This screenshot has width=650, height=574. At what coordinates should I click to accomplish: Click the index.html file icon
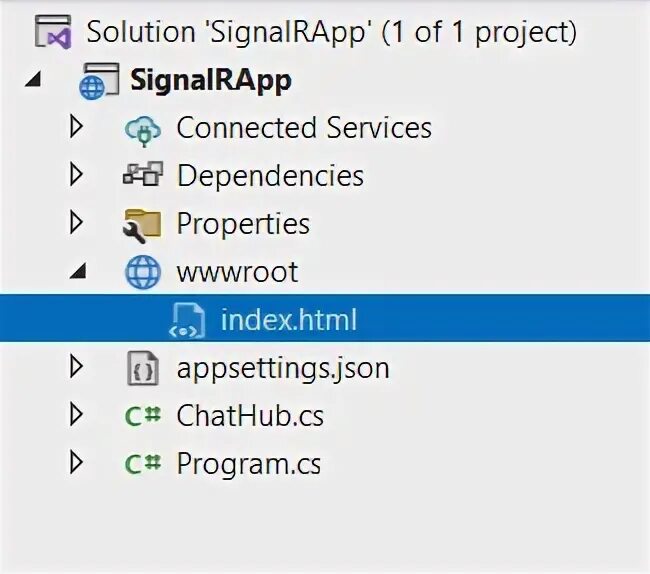(186, 321)
